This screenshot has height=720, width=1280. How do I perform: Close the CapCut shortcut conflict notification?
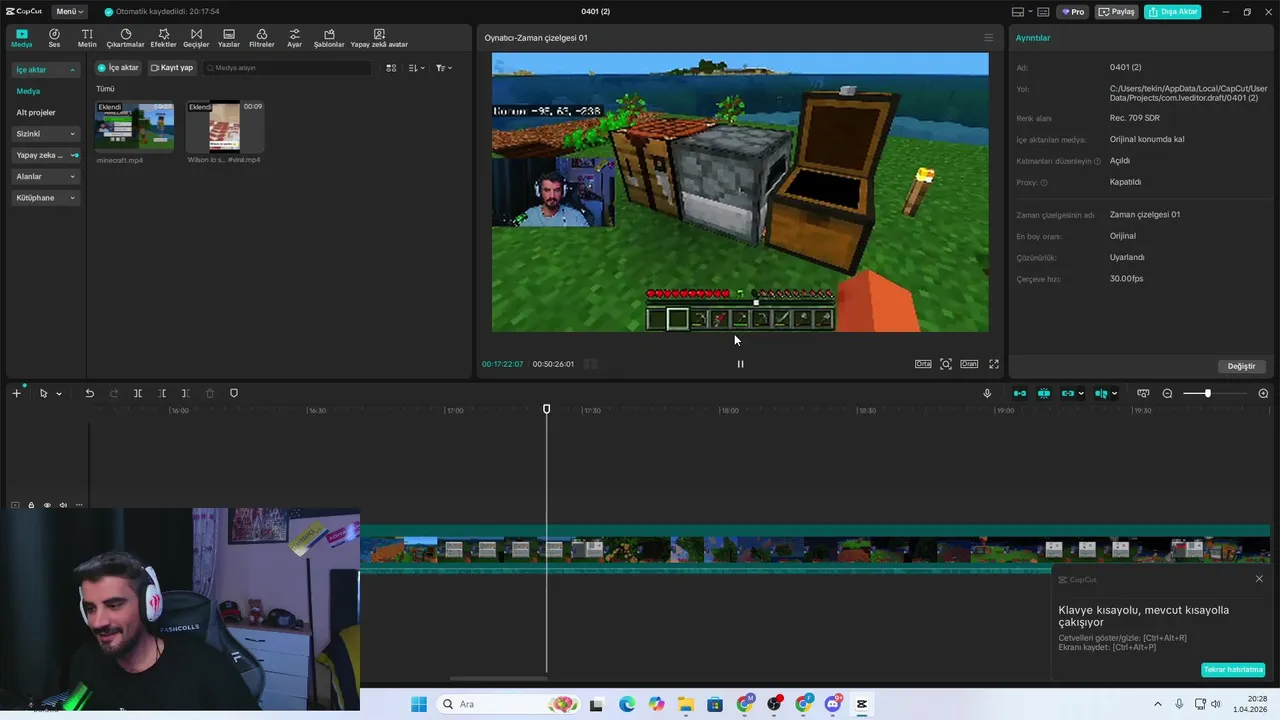[x=1259, y=579]
